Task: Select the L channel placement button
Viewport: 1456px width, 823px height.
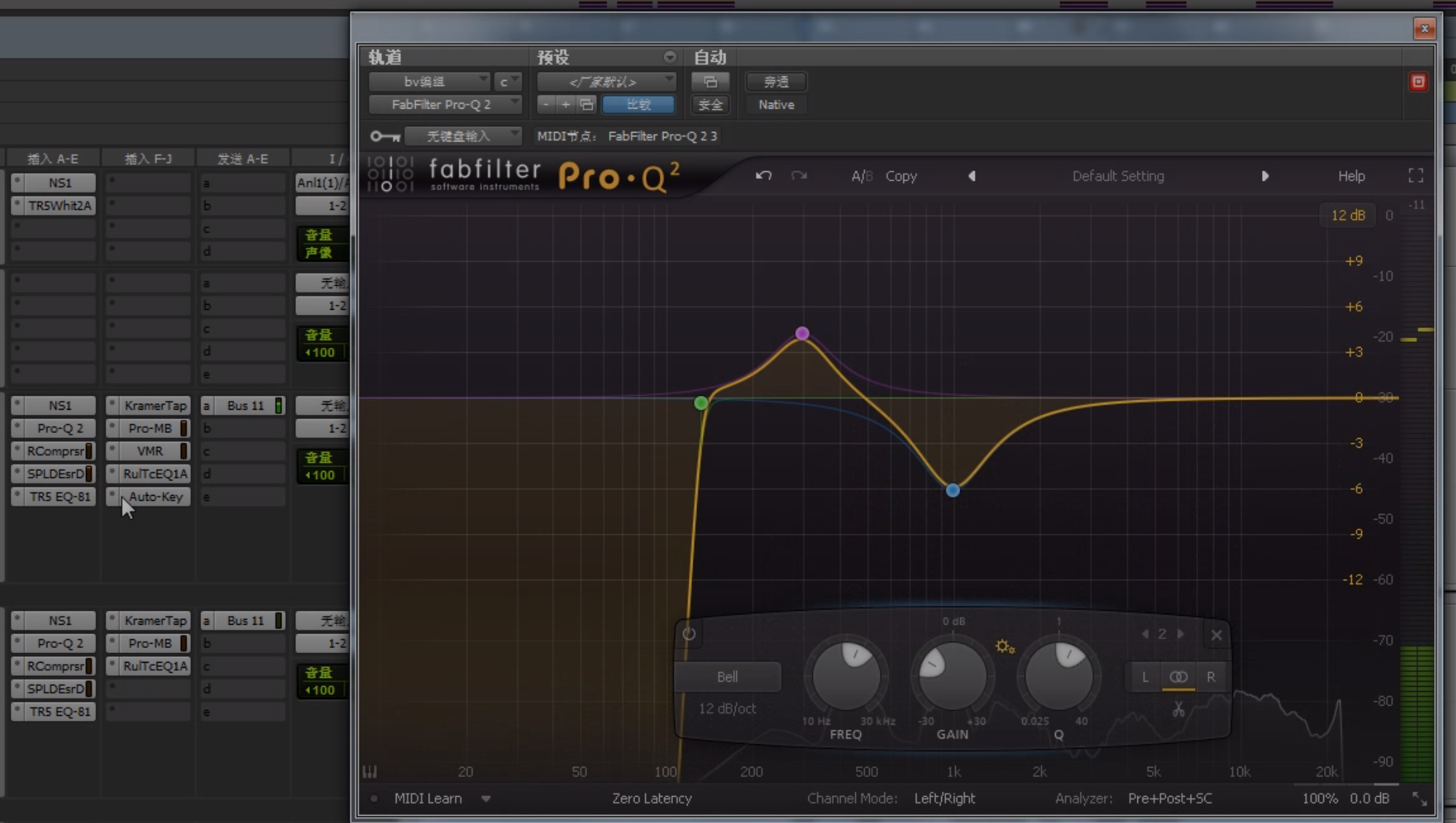Action: [x=1145, y=676]
